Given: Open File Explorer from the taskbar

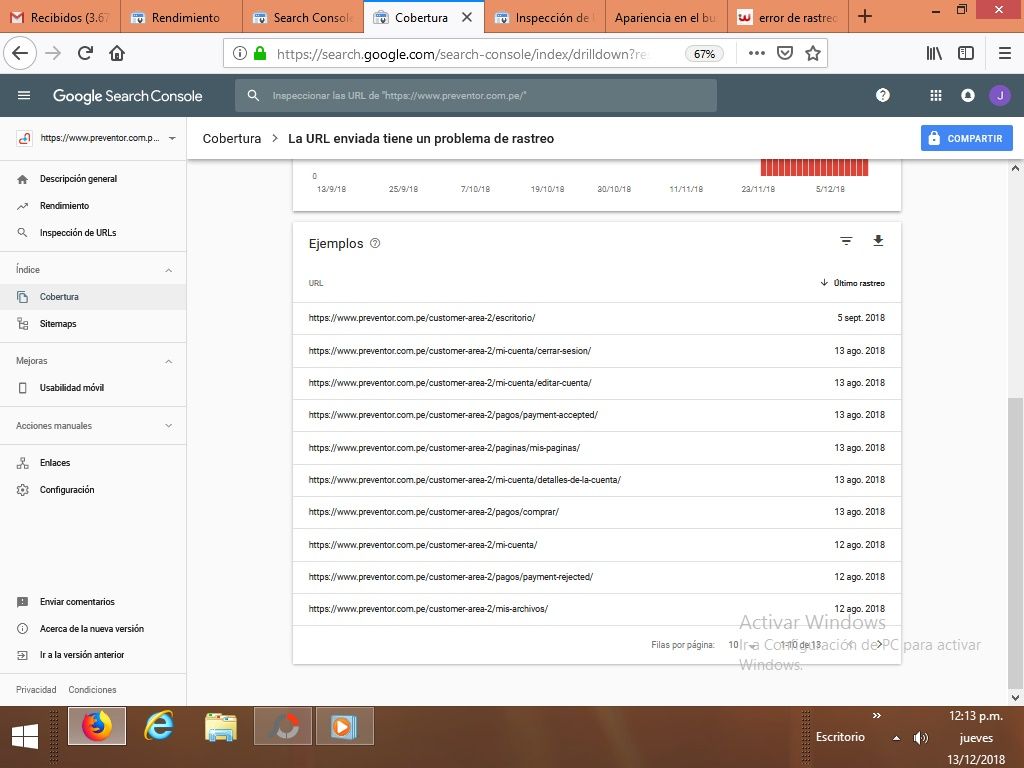Looking at the screenshot, I should point(221,726).
